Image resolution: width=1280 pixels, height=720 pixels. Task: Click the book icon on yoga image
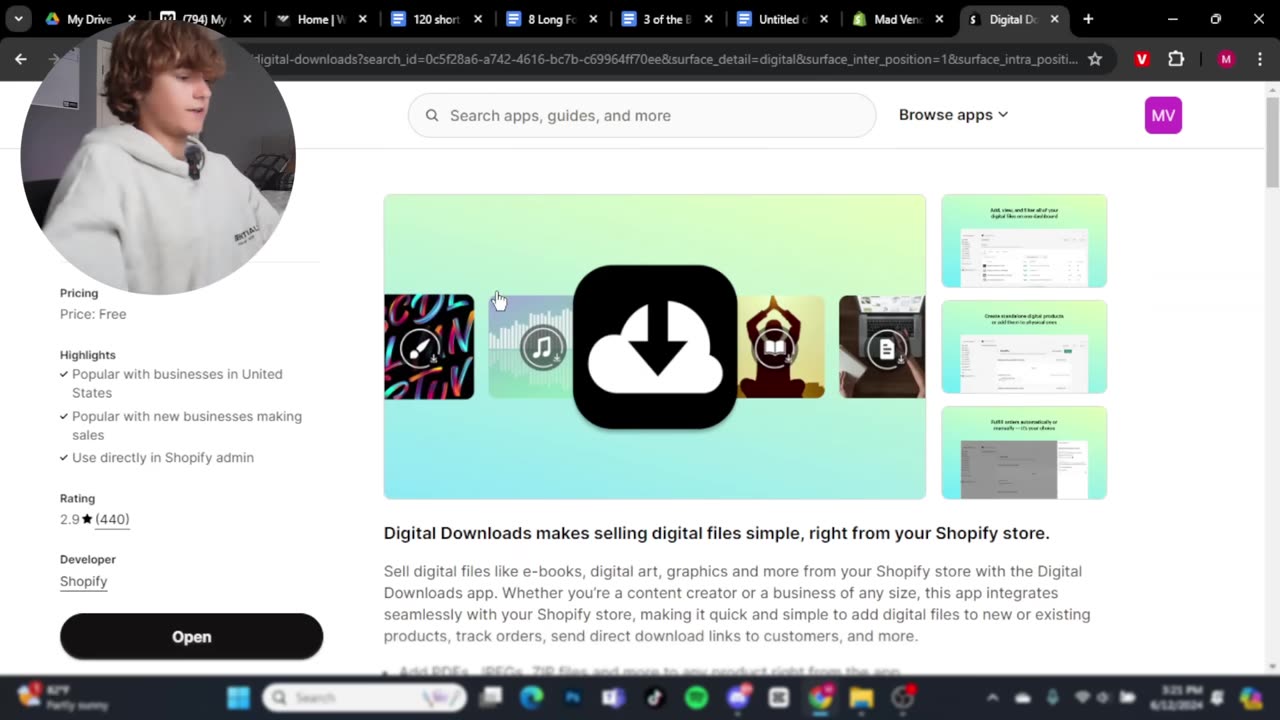coord(775,348)
